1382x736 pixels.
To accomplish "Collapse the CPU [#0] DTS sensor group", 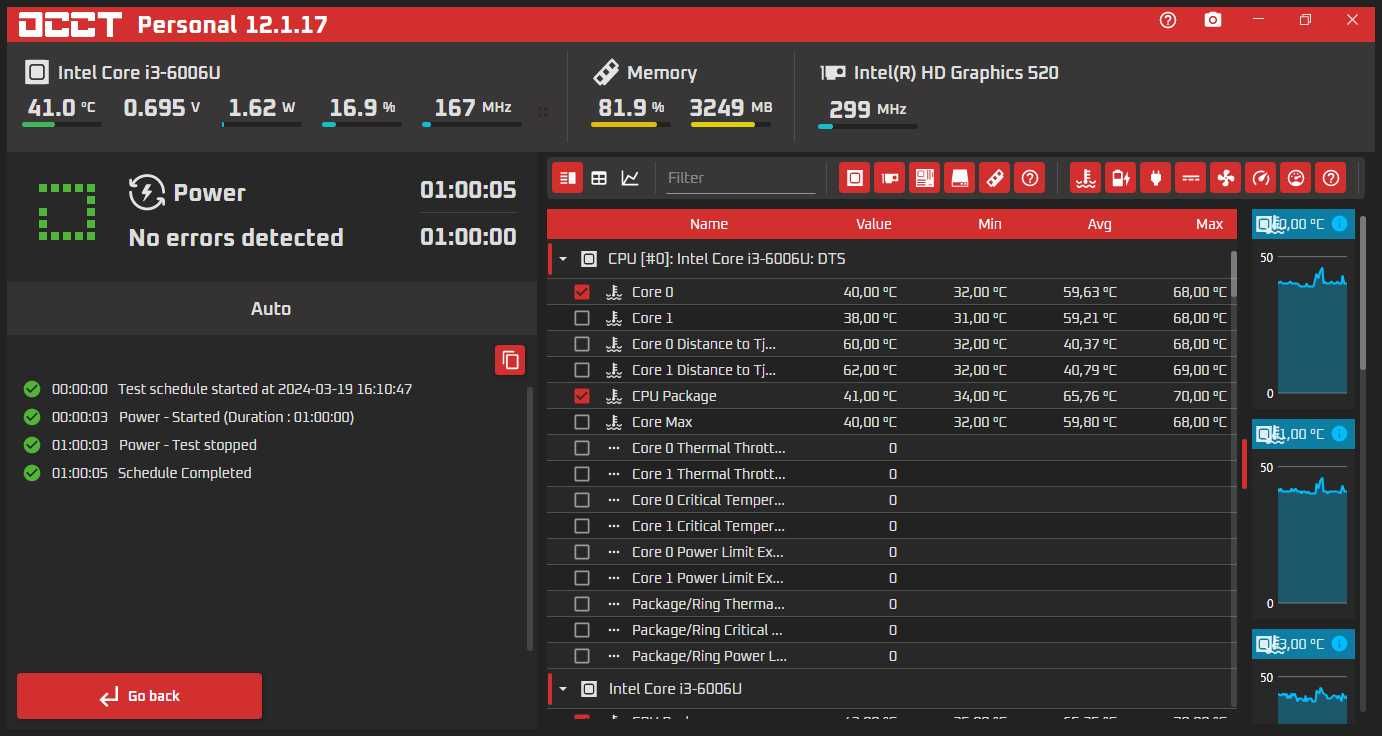I will [x=563, y=259].
